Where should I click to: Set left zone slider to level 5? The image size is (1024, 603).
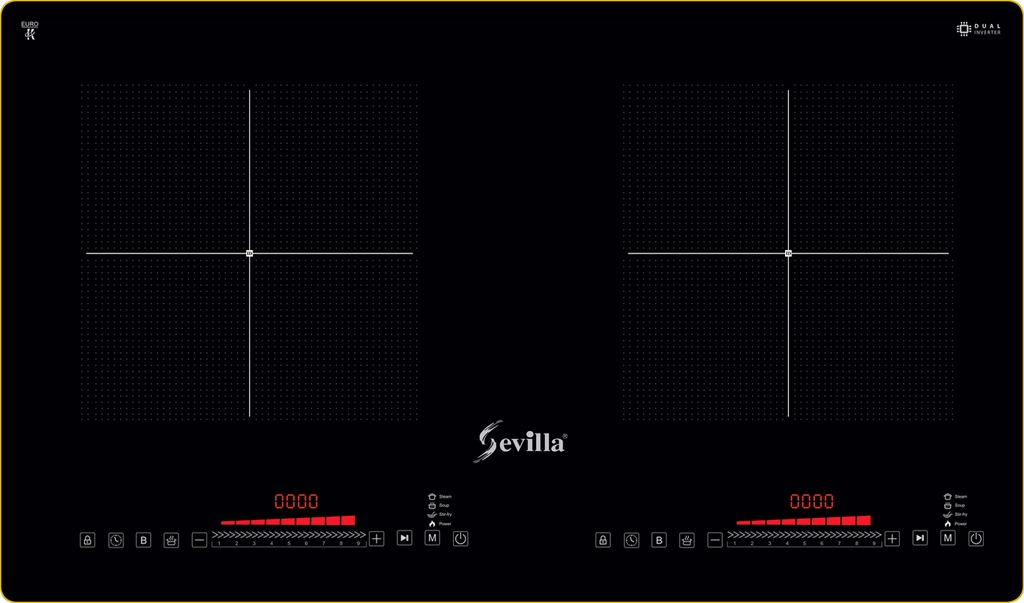tap(289, 538)
